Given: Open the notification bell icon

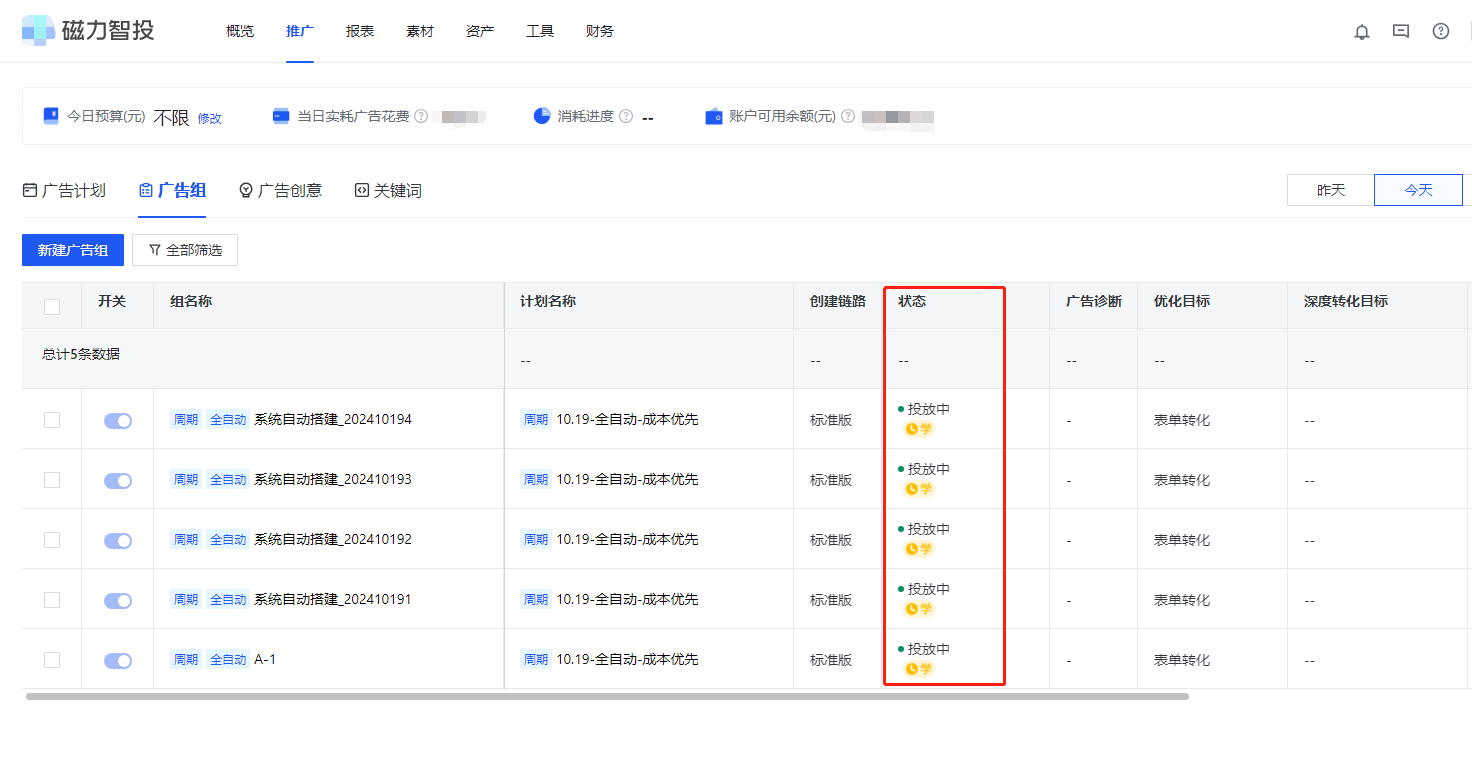Looking at the screenshot, I should pyautogui.click(x=1361, y=31).
